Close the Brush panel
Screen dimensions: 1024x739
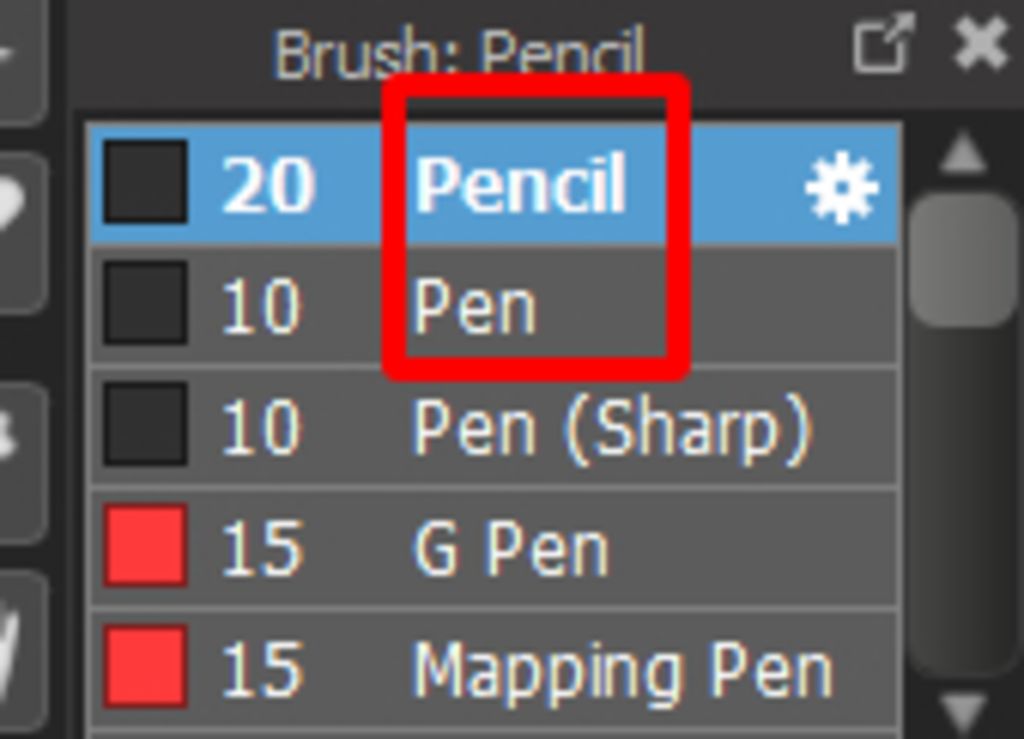(979, 45)
